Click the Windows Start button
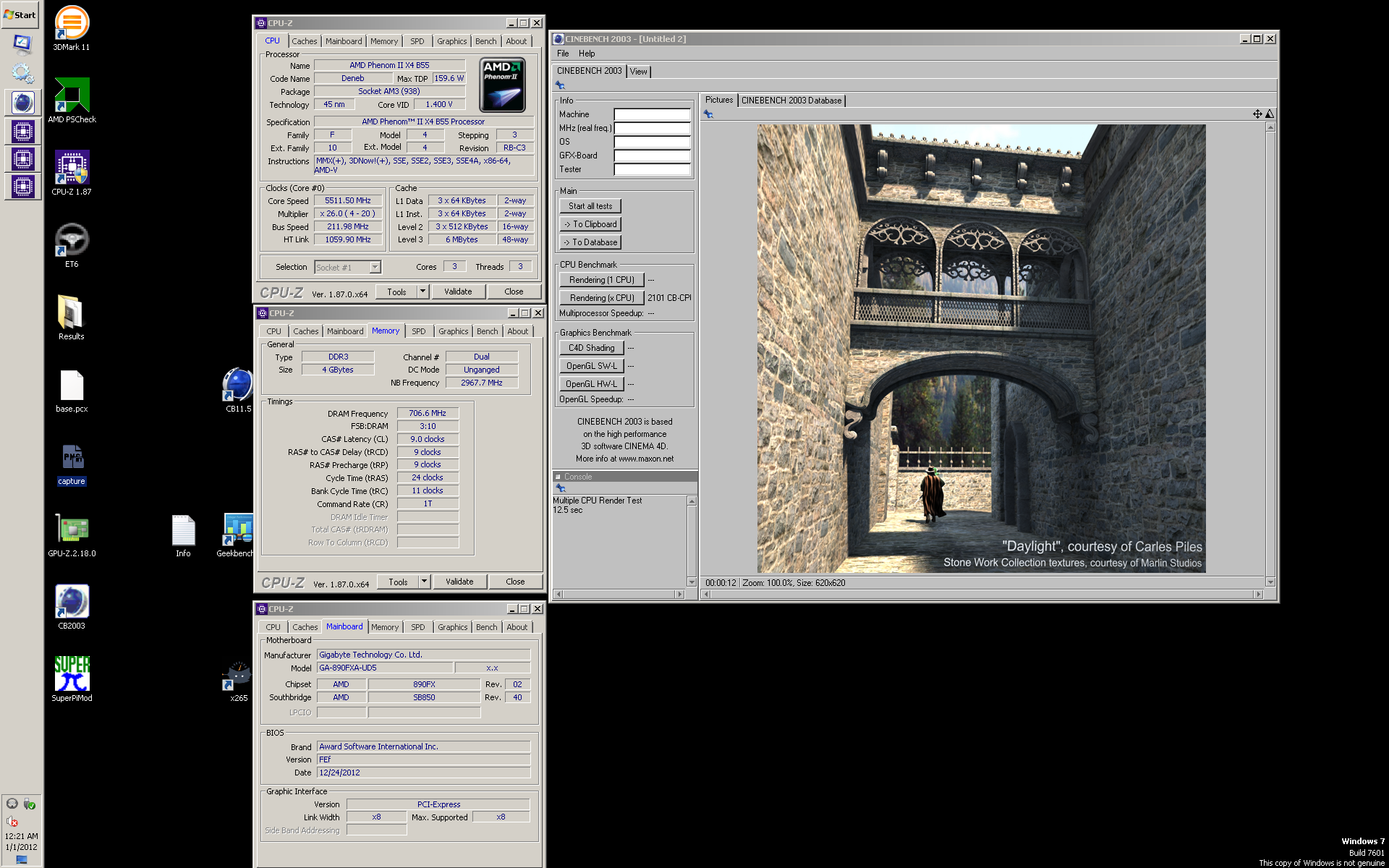Screen dimensions: 1389x868 click(20, 14)
